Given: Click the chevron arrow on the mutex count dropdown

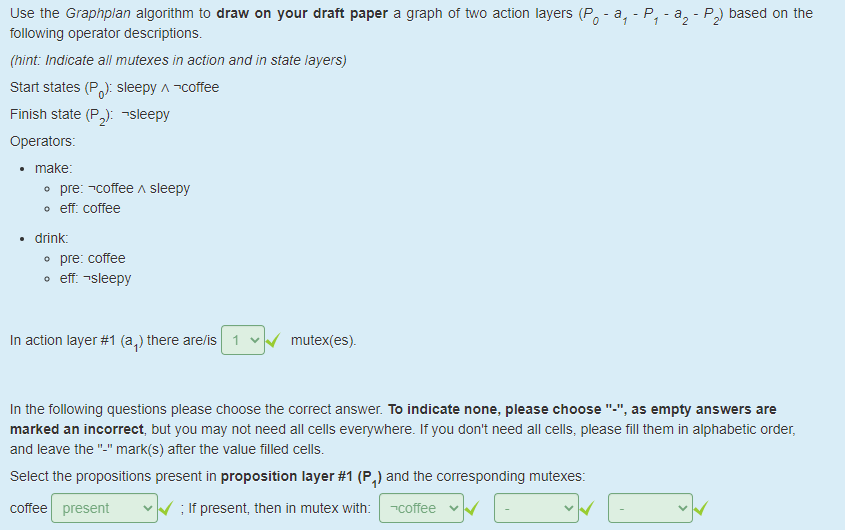Looking at the screenshot, I should click(255, 341).
